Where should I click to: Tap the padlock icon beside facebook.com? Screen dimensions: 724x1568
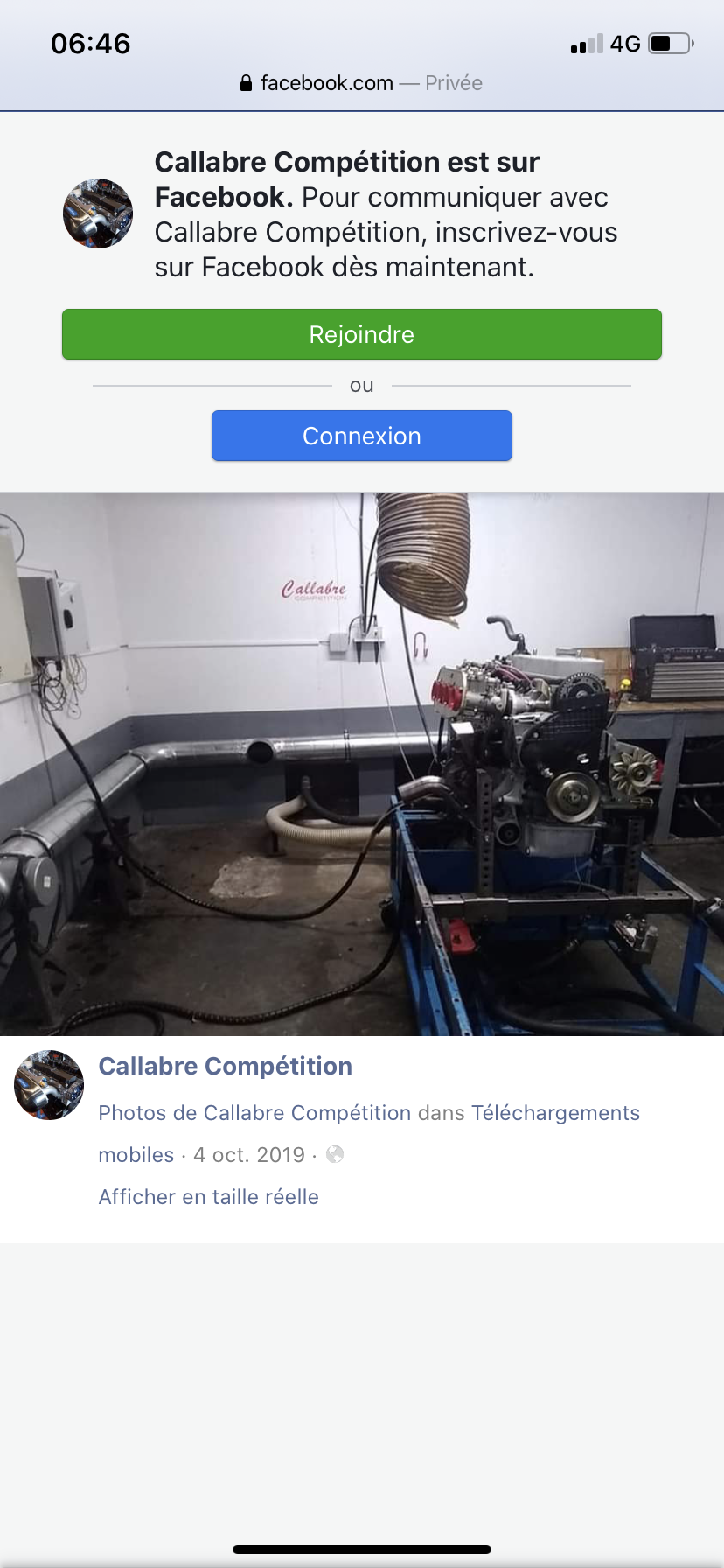click(x=246, y=83)
